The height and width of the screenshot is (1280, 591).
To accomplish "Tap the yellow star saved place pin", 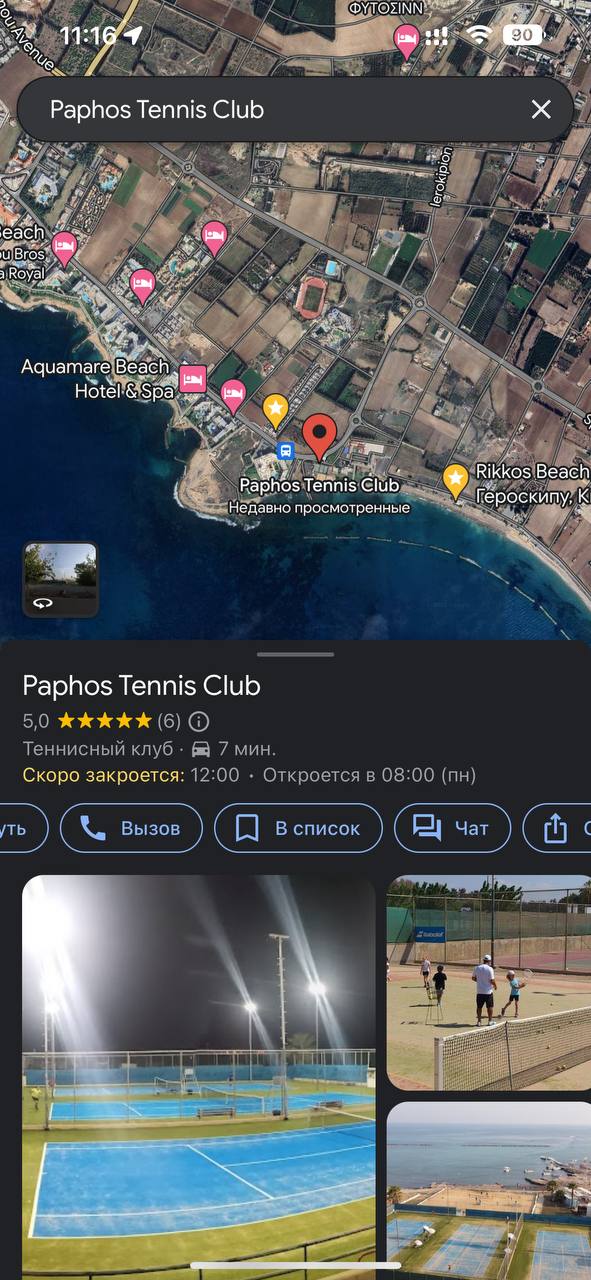I will pyautogui.click(x=275, y=410).
